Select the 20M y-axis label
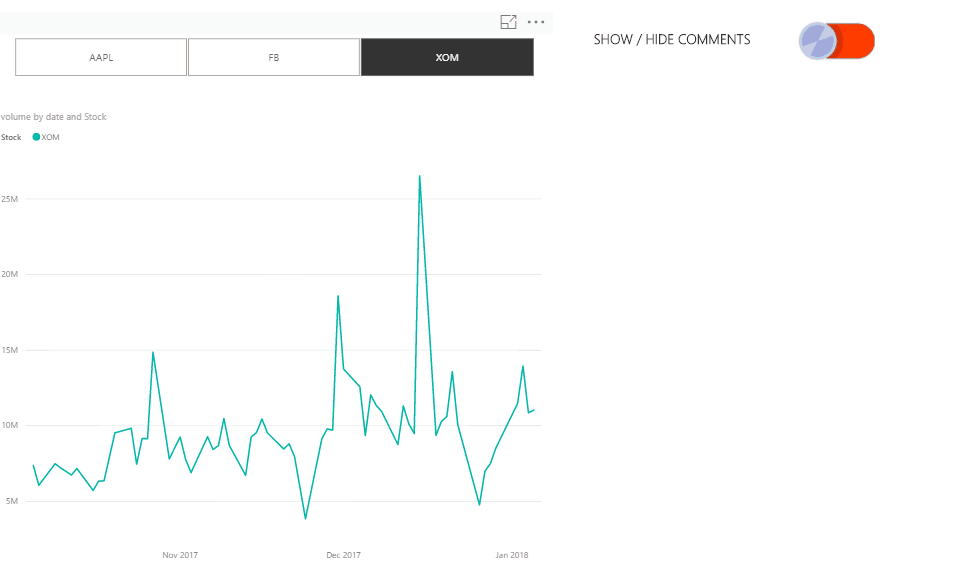 point(9,274)
